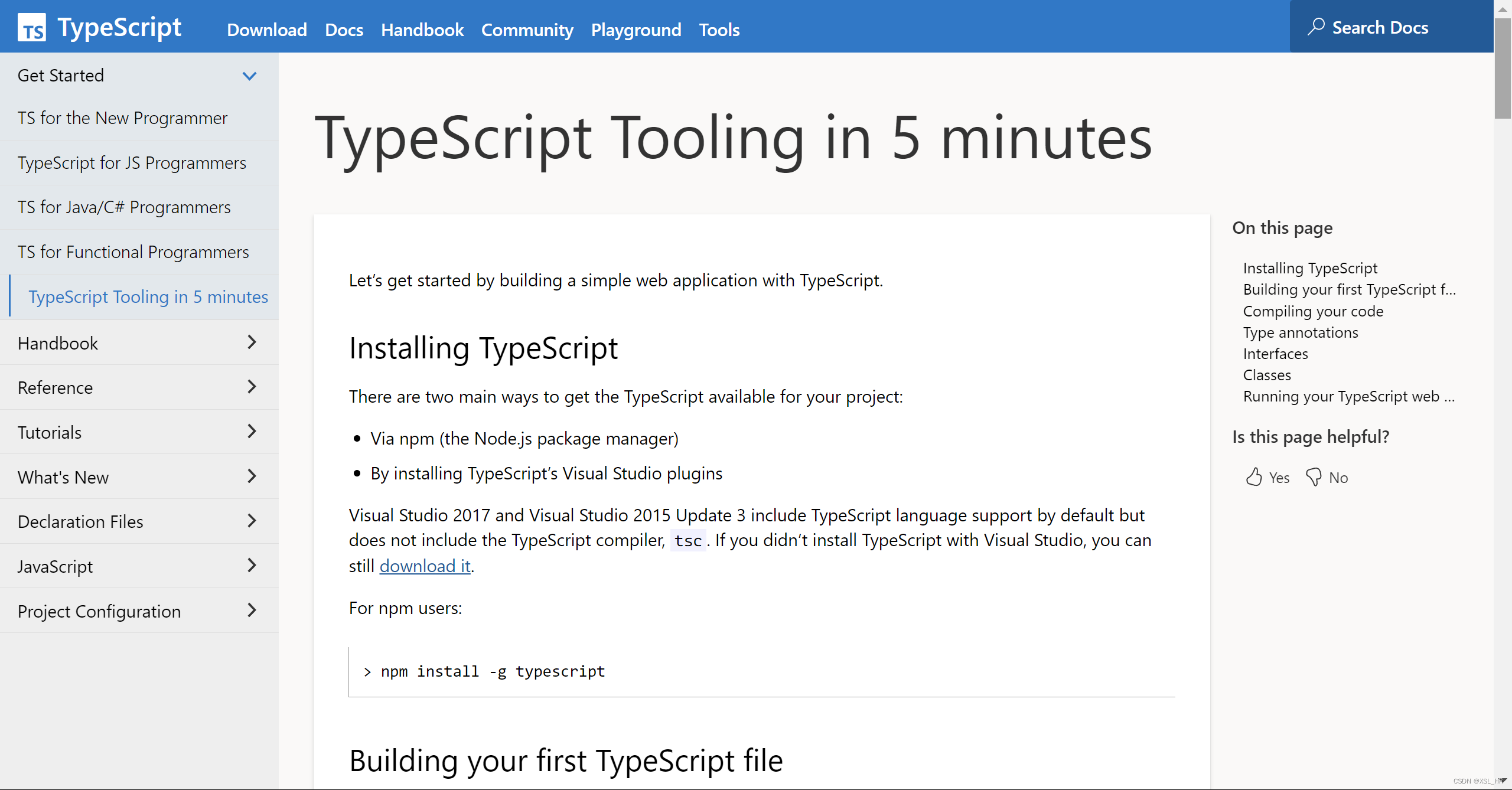Viewport: 1512px width, 790px height.
Task: Expand the Reference sidebar section
Action: click(x=252, y=387)
